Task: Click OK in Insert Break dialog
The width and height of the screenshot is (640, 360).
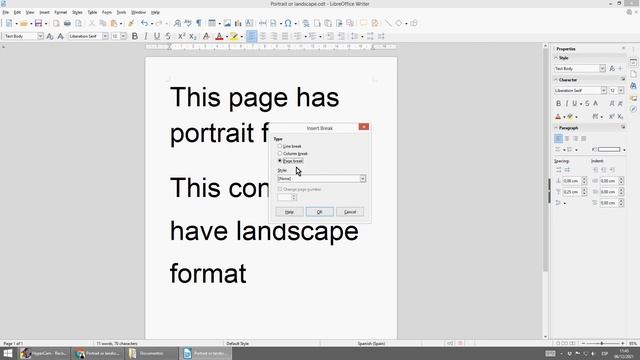Action: (320, 212)
